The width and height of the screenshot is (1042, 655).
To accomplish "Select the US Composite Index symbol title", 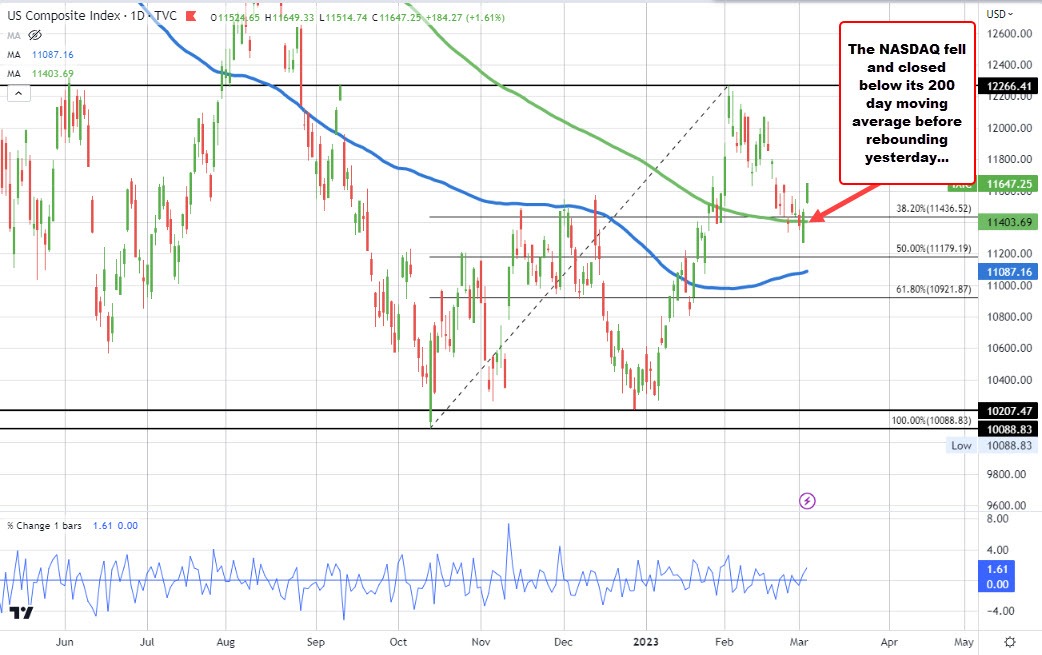I will pos(64,16).
